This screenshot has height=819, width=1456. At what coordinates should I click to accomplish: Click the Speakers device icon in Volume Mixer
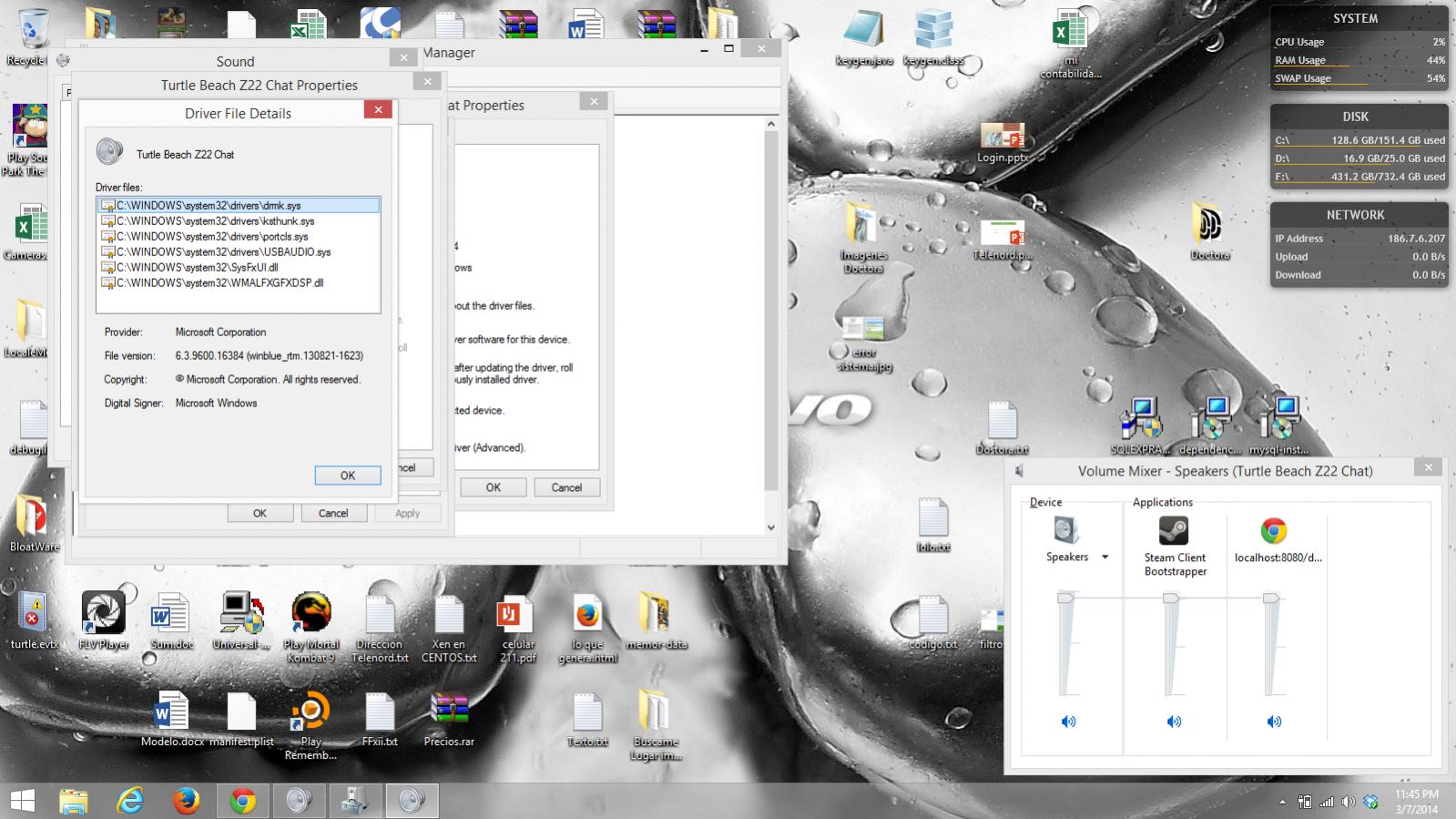(1066, 530)
